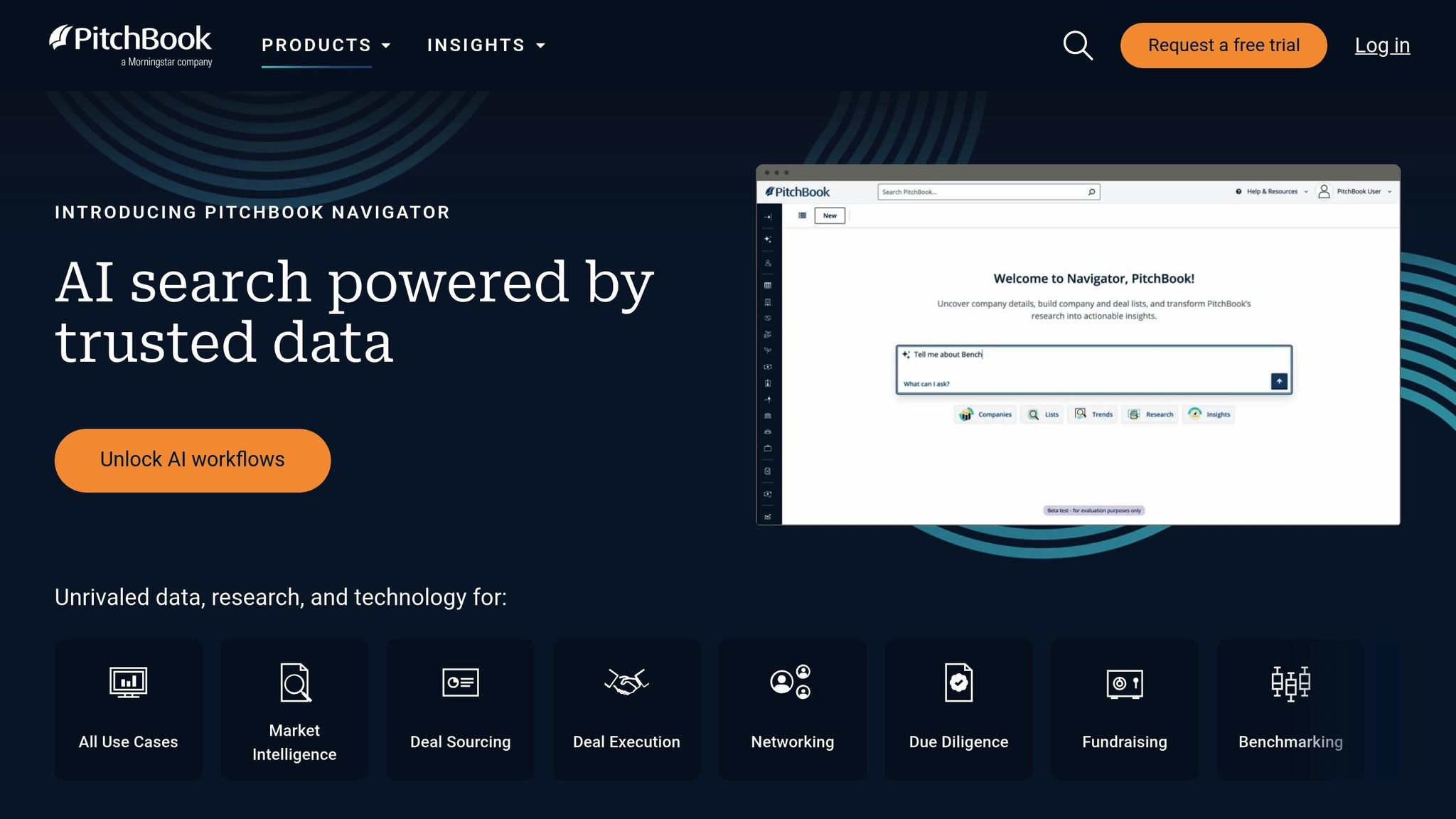
Task: Expand the Help & Resources dropdown chevron
Action: coord(1306,191)
